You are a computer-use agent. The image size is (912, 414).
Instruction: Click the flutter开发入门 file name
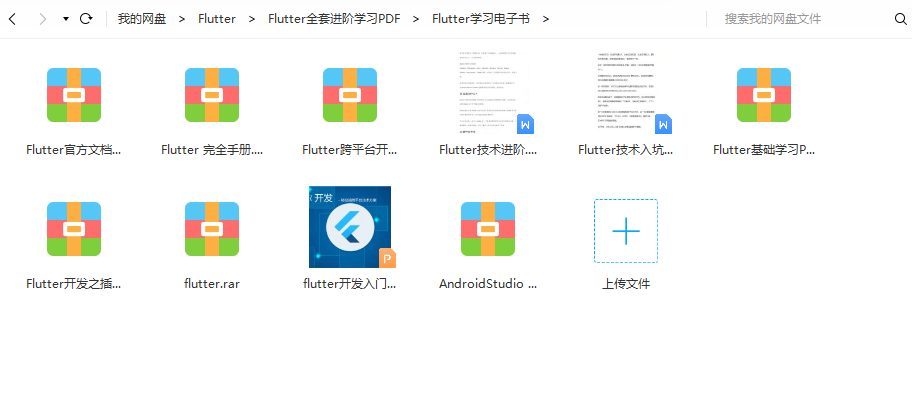[350, 284]
